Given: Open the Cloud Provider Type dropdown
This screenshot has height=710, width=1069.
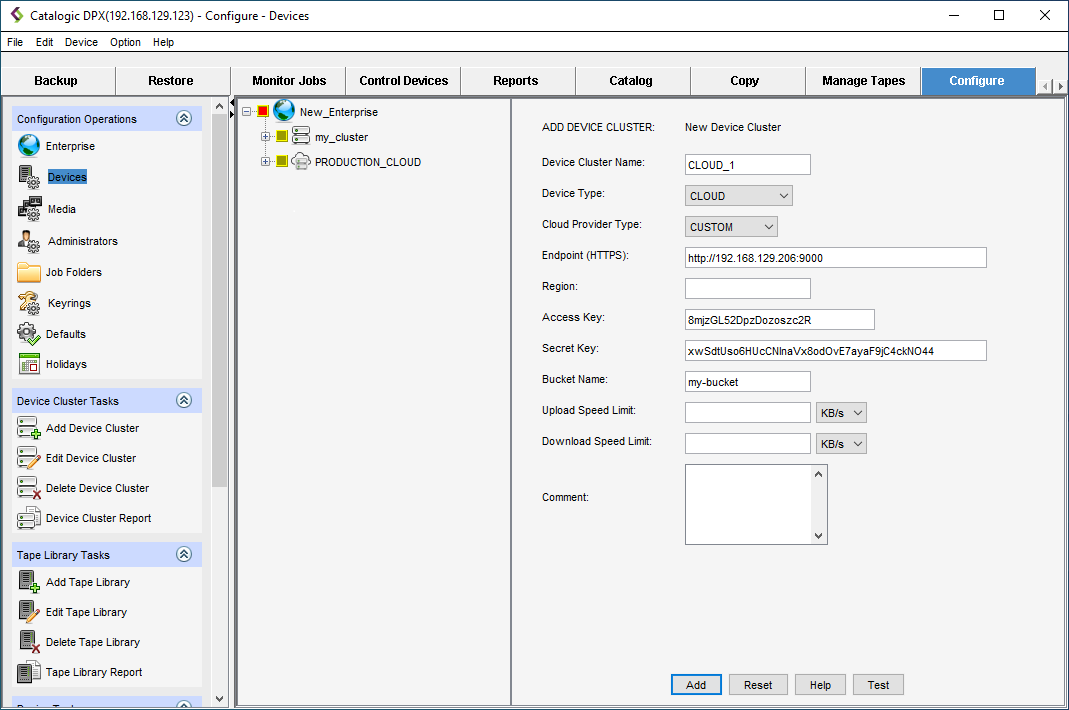Looking at the screenshot, I should point(731,227).
